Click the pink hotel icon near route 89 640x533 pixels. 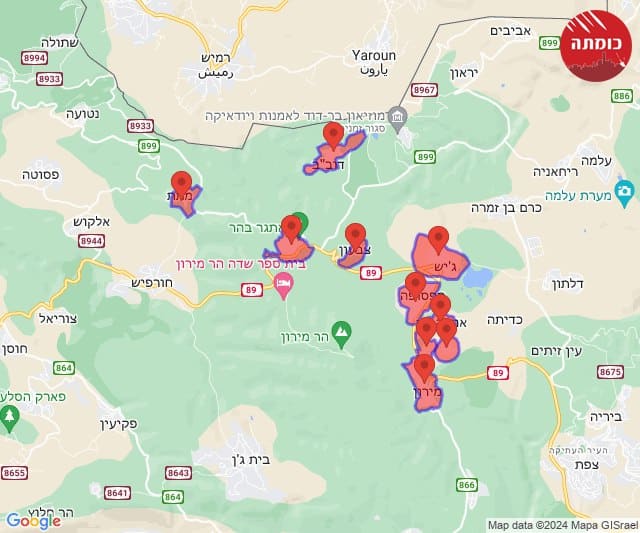284,286
